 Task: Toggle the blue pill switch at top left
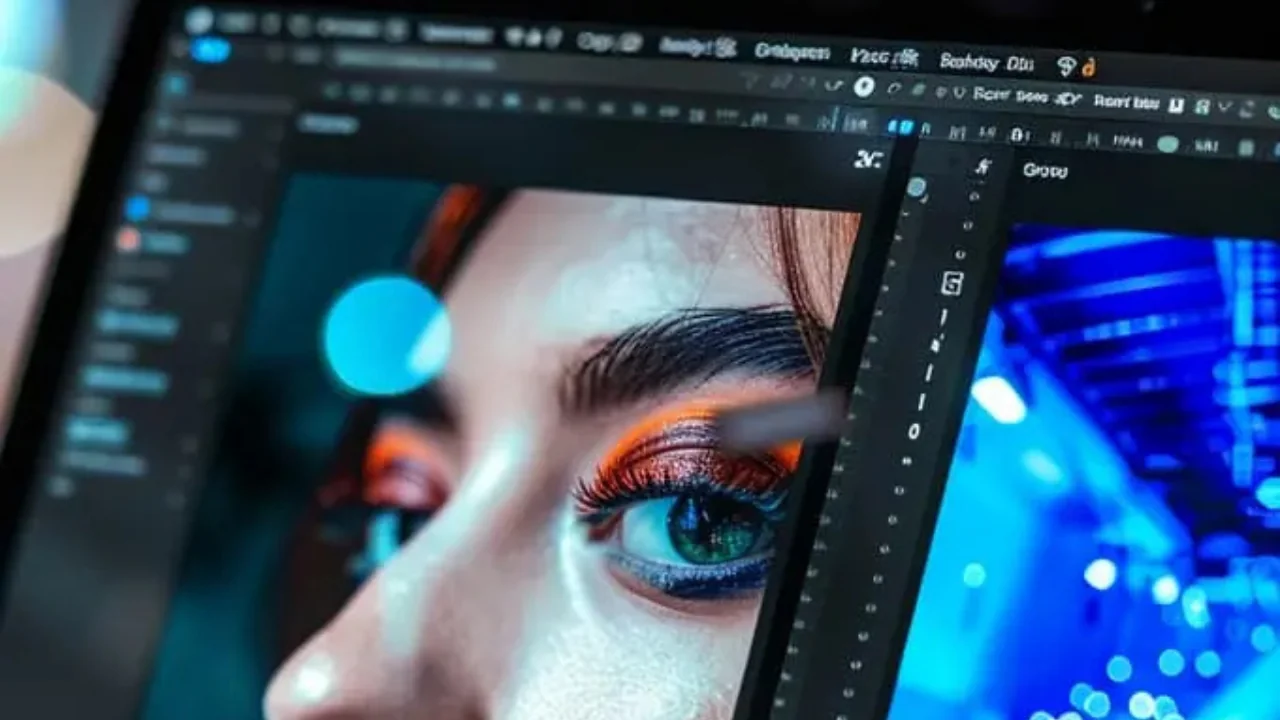tap(209, 49)
